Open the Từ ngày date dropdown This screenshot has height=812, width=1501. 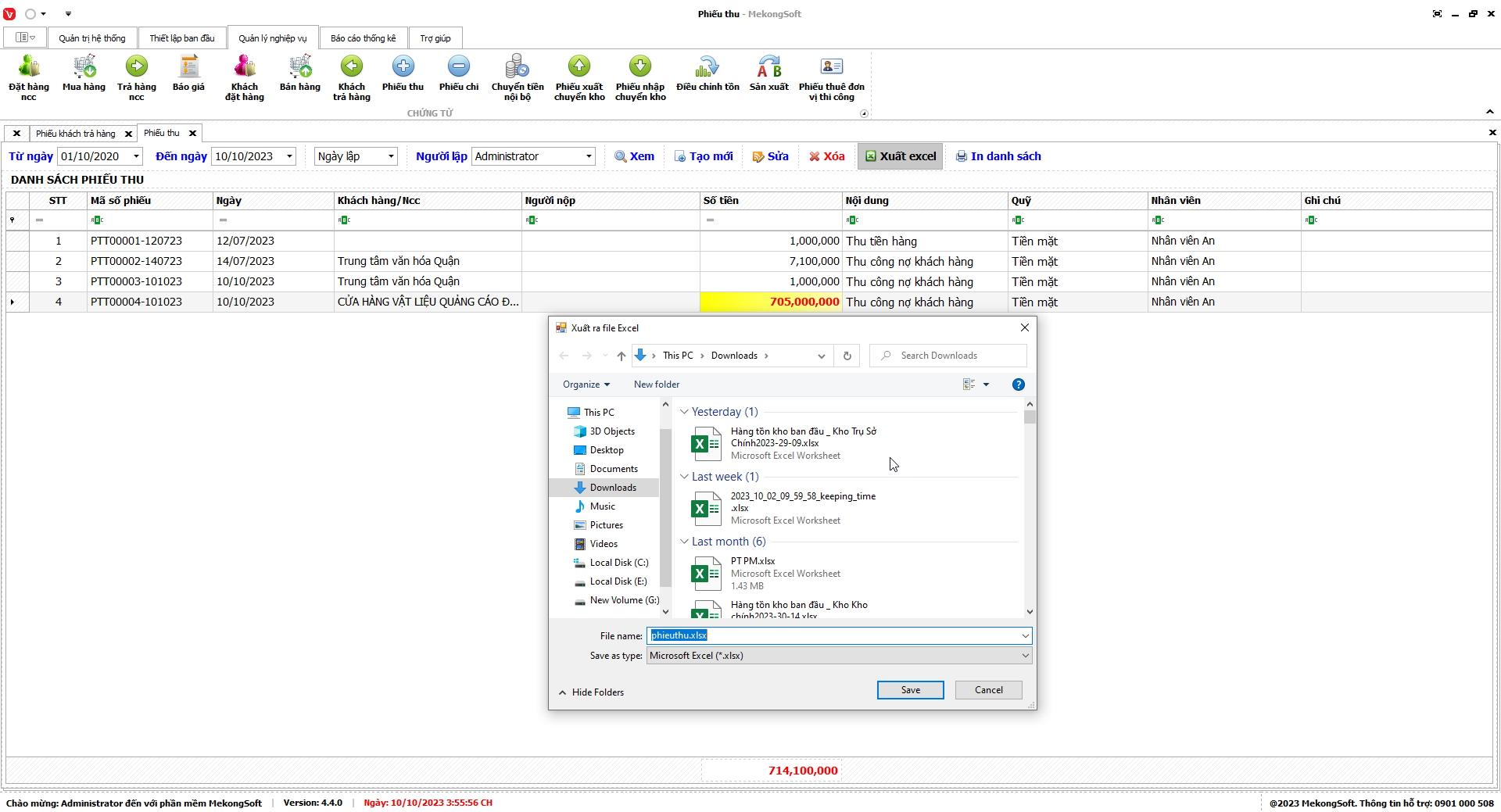(136, 156)
